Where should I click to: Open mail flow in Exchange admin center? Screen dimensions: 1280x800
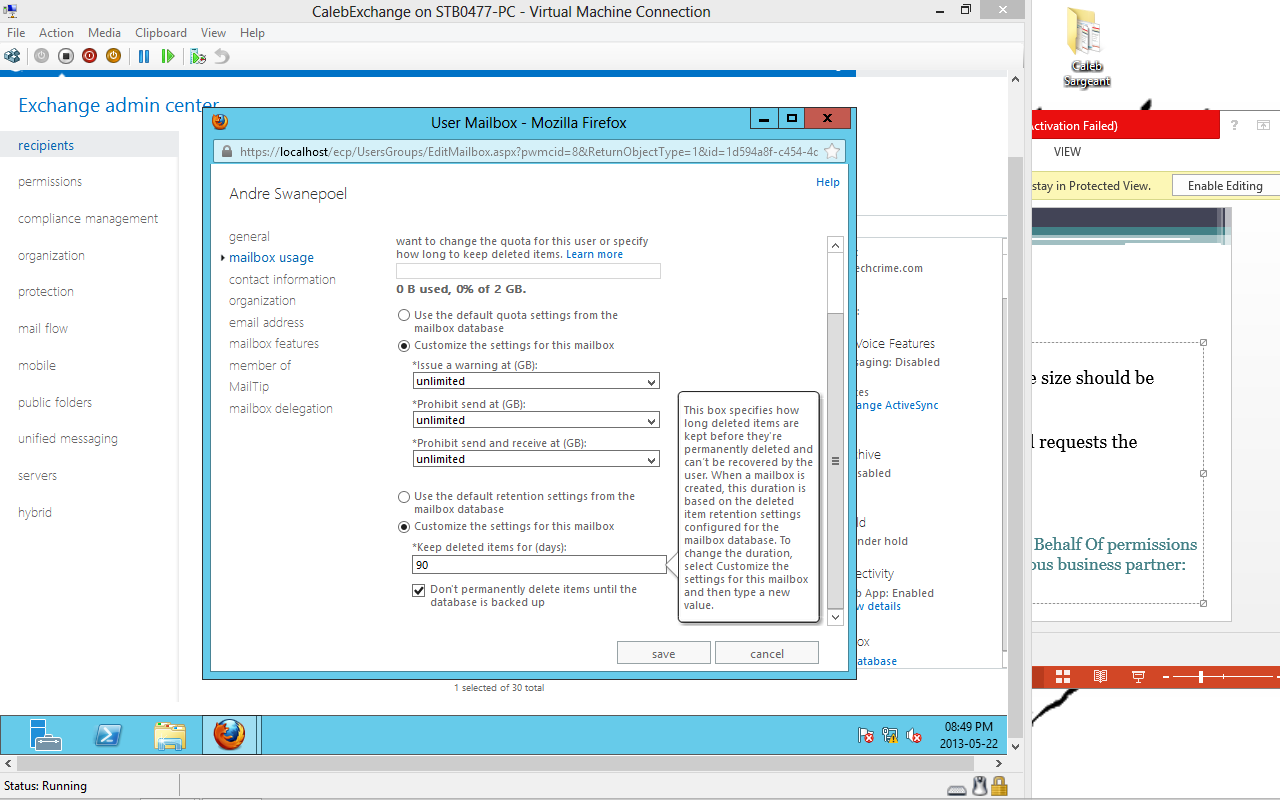click(43, 329)
